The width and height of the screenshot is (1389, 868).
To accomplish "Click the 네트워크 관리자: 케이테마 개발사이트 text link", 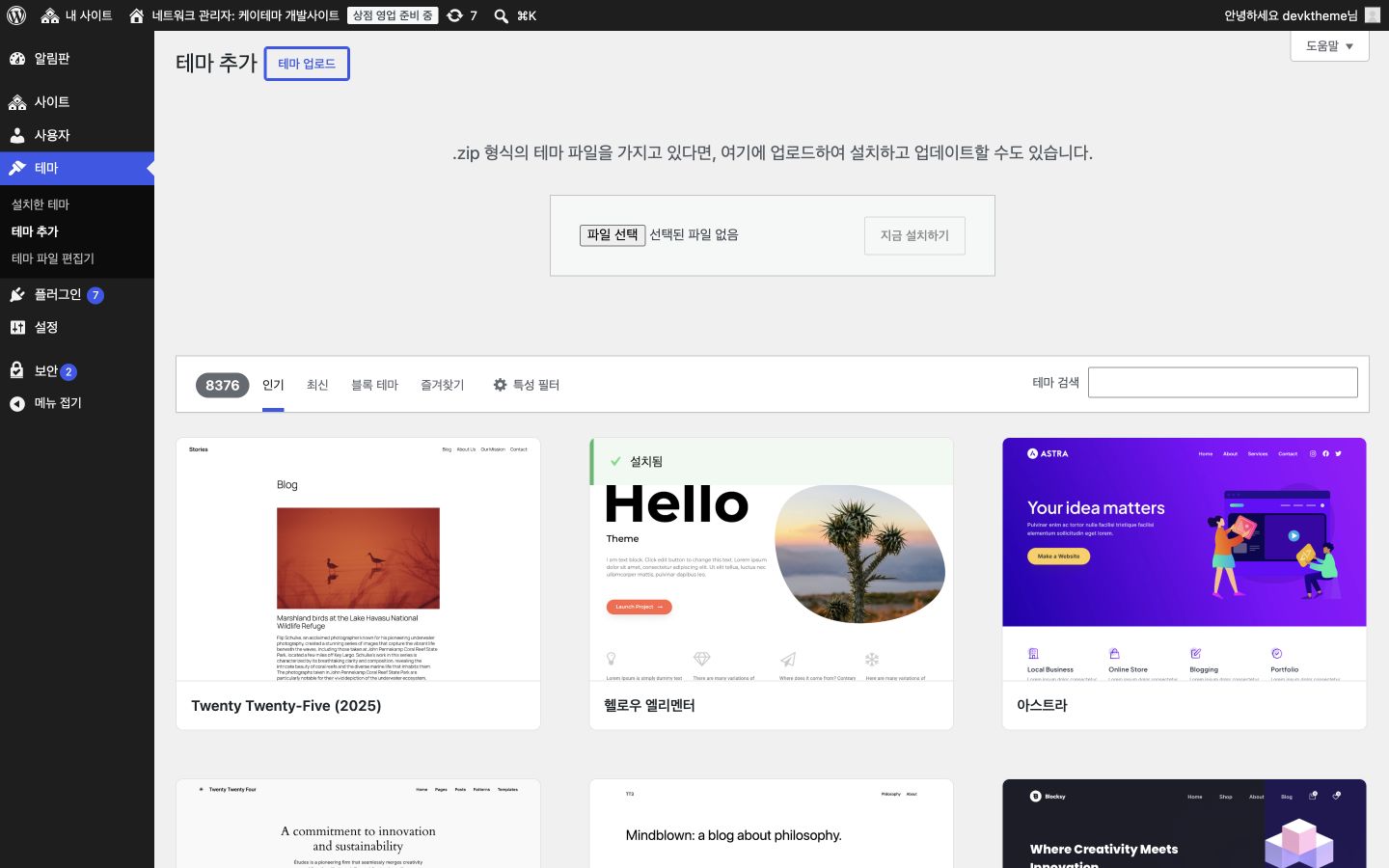I will (x=245, y=15).
